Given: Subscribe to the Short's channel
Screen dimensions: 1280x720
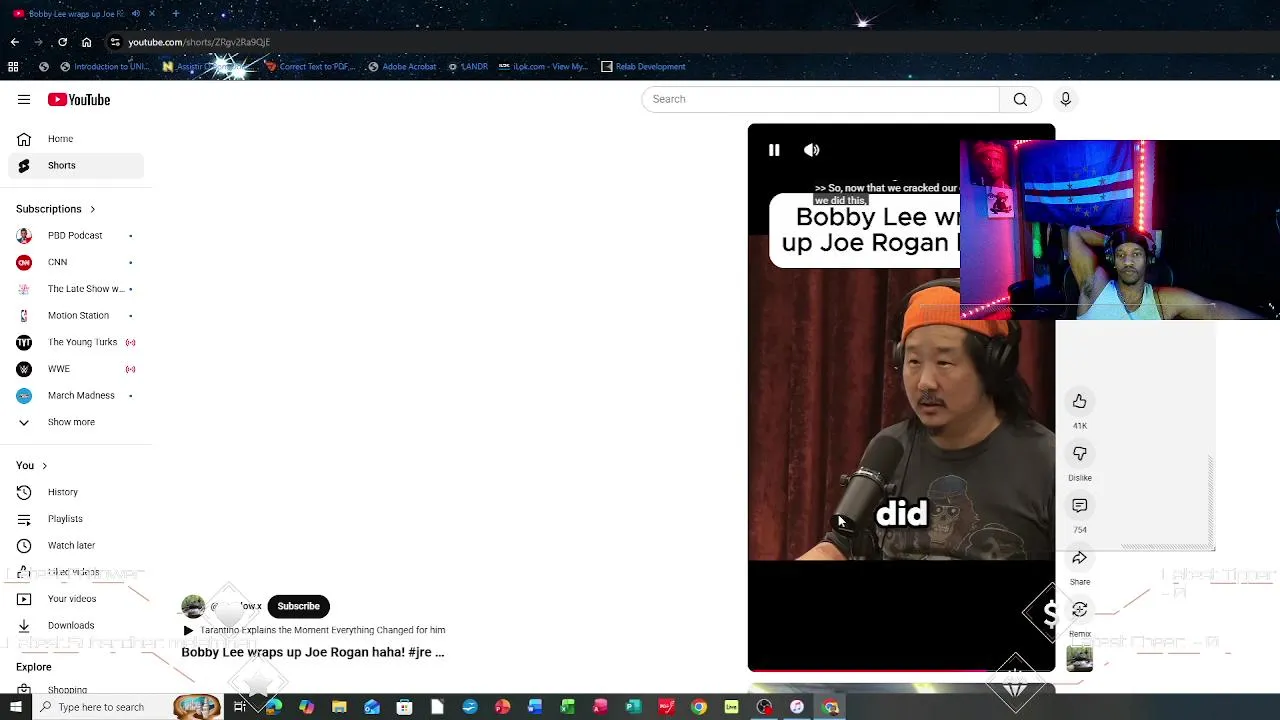Looking at the screenshot, I should pyautogui.click(x=298, y=606).
